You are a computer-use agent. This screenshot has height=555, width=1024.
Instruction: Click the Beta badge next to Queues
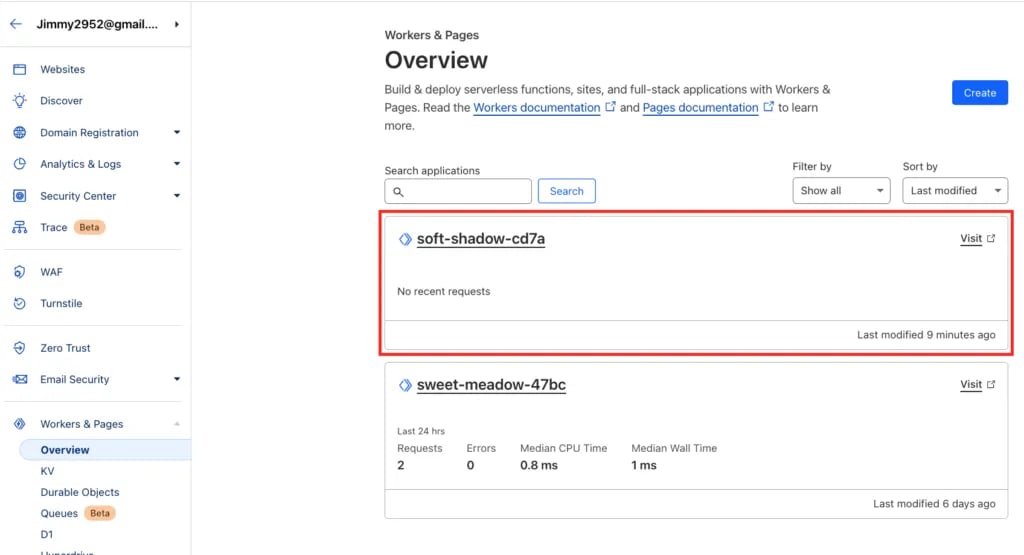click(100, 513)
